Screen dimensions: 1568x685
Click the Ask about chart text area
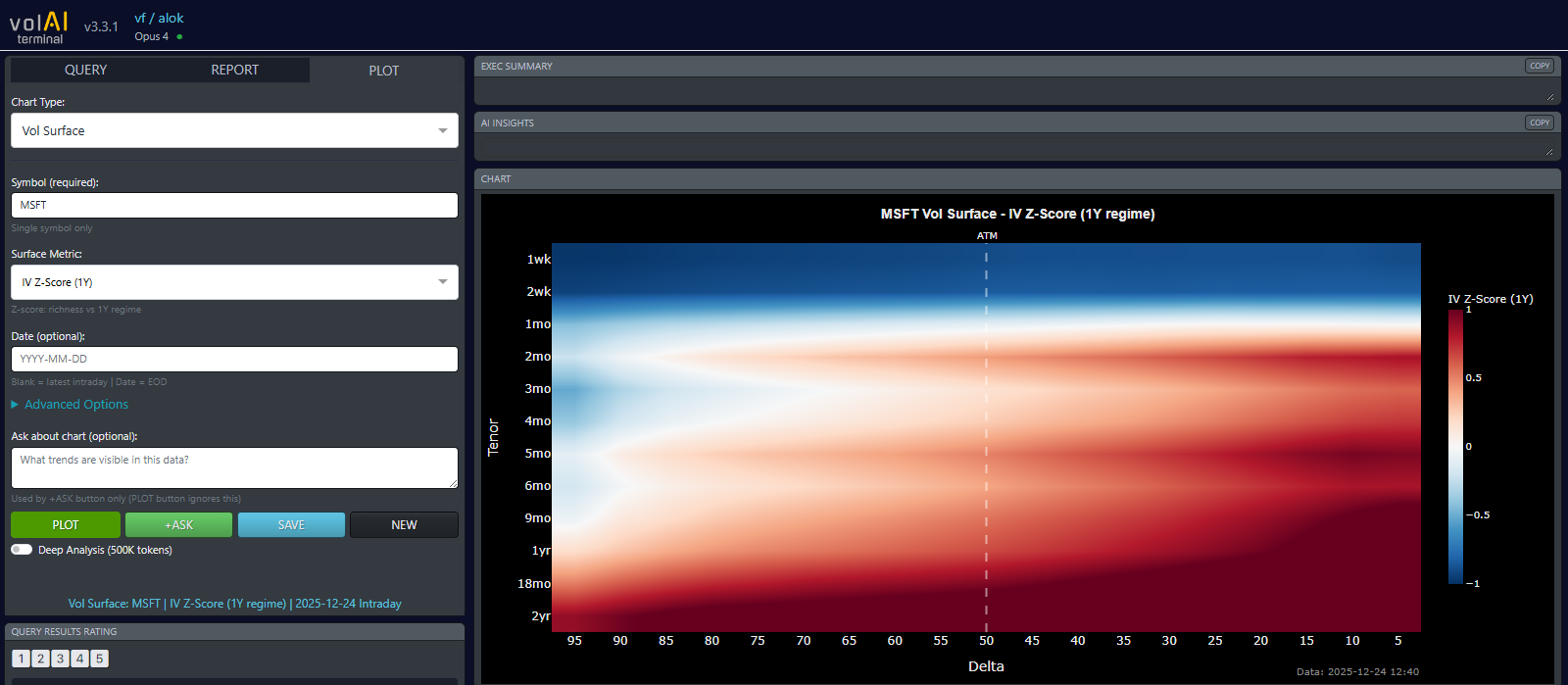point(234,467)
